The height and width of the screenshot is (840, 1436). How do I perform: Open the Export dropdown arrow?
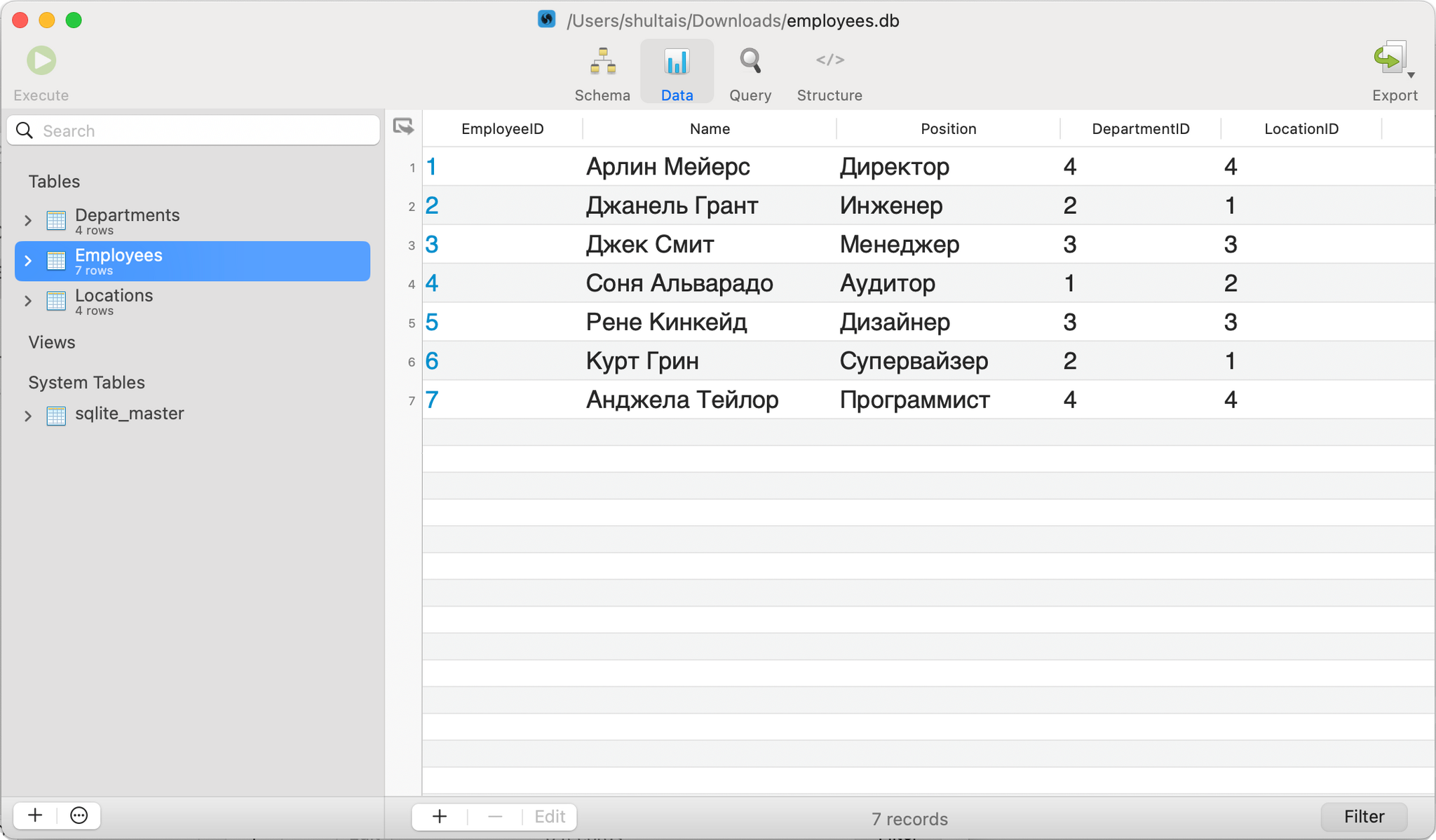tap(1411, 75)
